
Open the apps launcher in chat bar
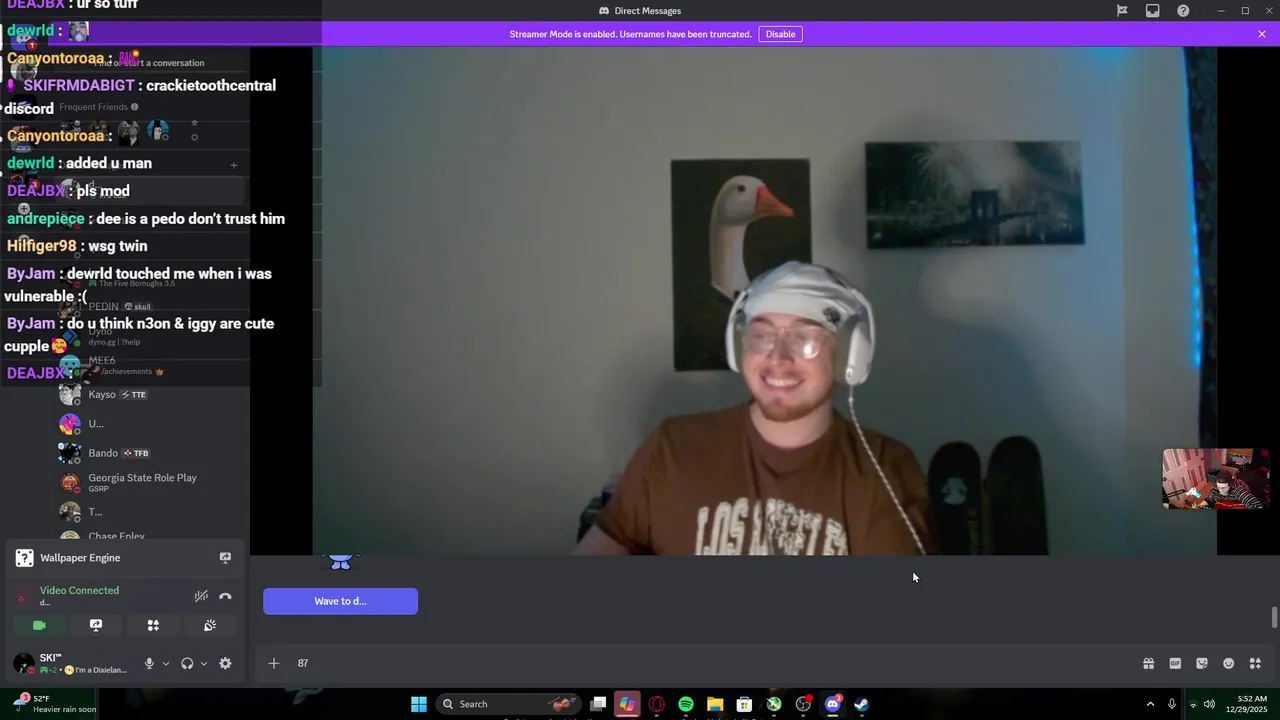pyautogui.click(x=1256, y=663)
